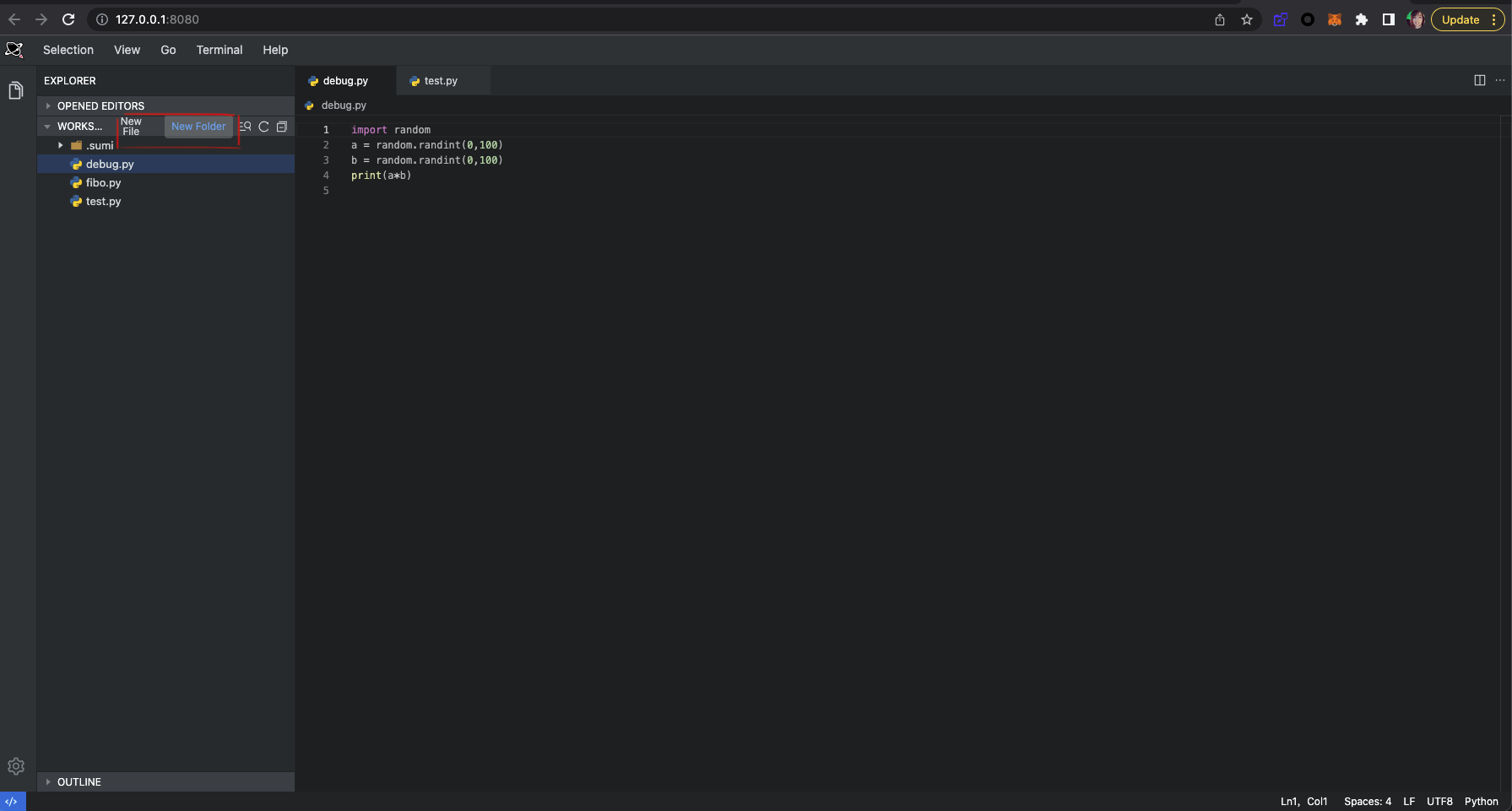Viewport: 1512px width, 811px height.
Task: Switch to the test.py tab
Action: point(441,80)
